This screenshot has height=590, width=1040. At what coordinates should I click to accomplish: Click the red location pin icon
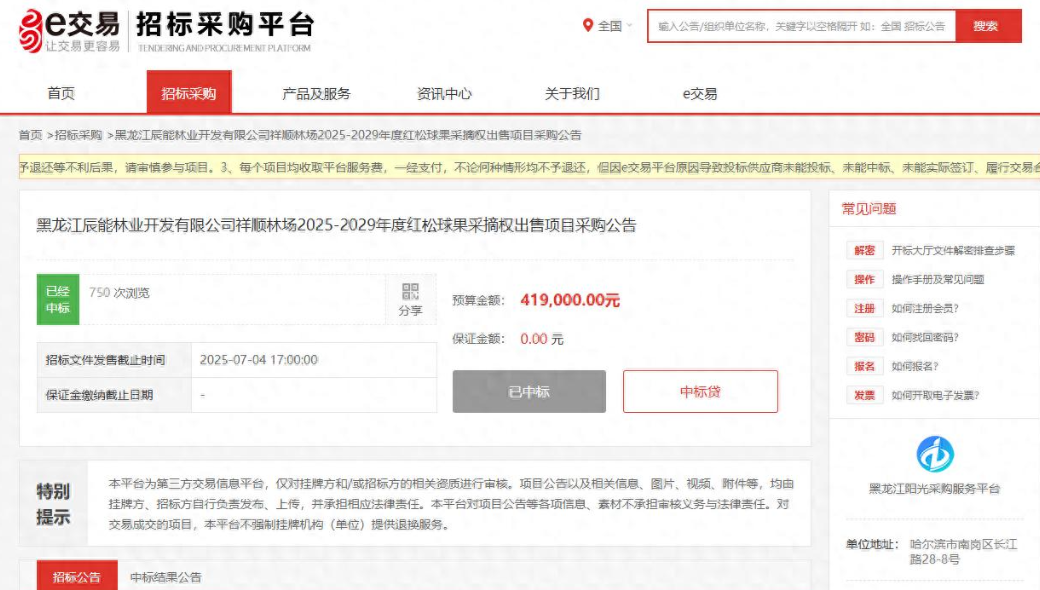(x=587, y=26)
